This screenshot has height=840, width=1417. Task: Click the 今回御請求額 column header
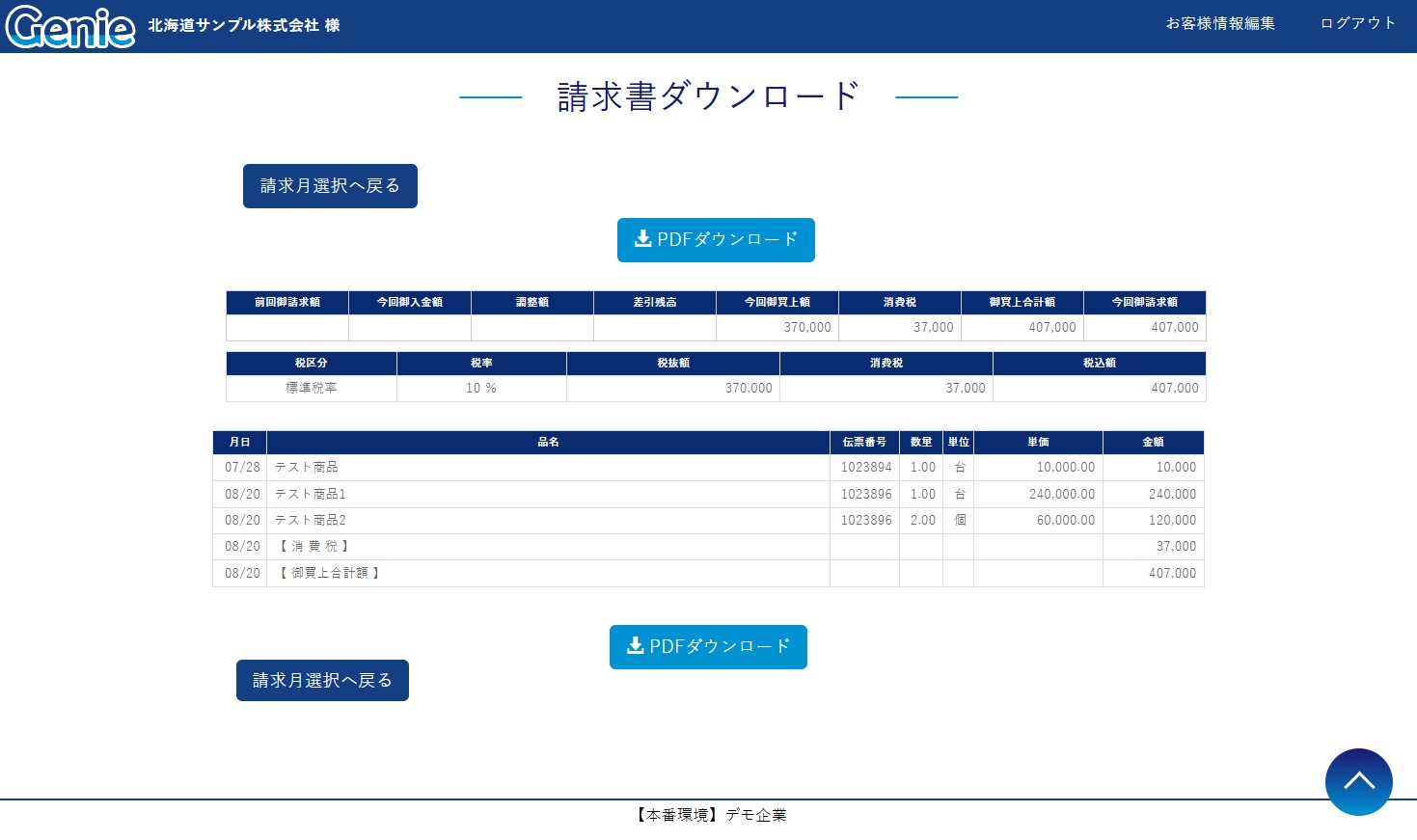tap(1145, 303)
